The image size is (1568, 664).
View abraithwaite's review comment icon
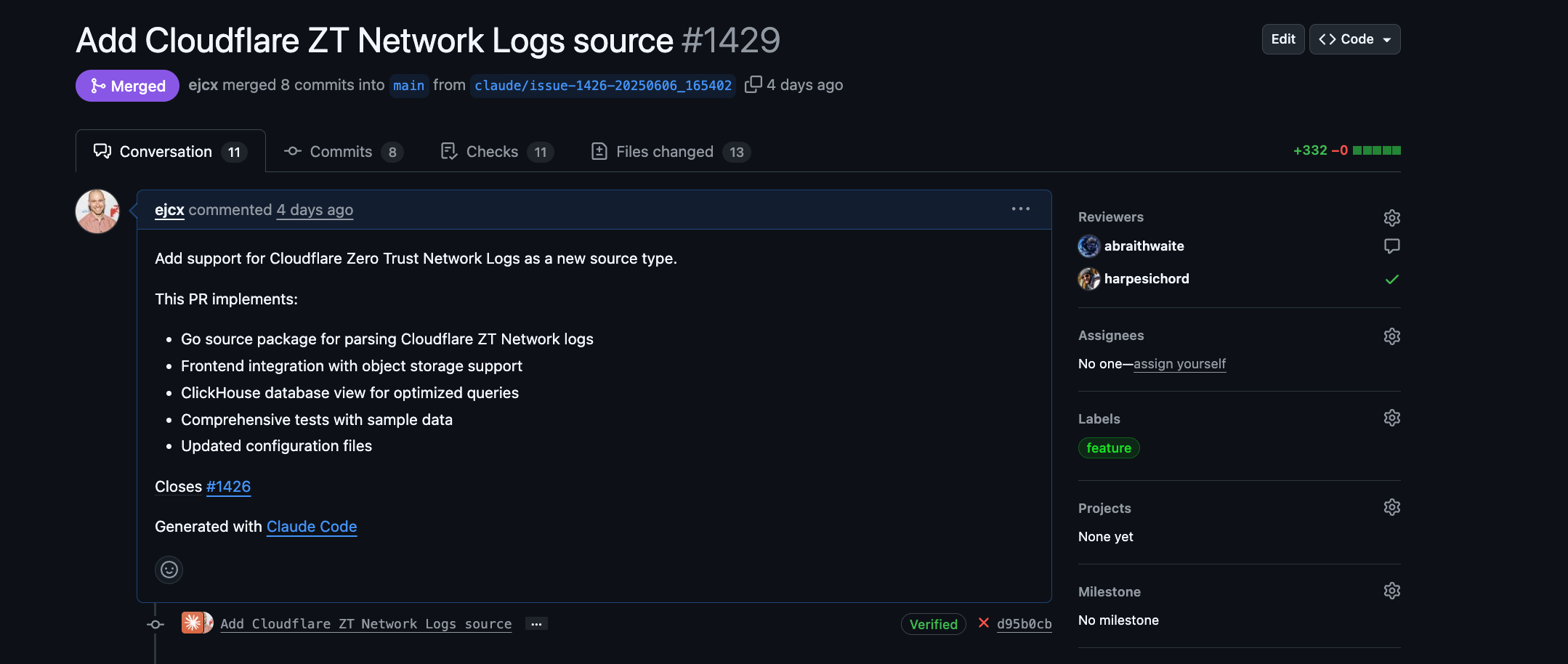tap(1391, 246)
